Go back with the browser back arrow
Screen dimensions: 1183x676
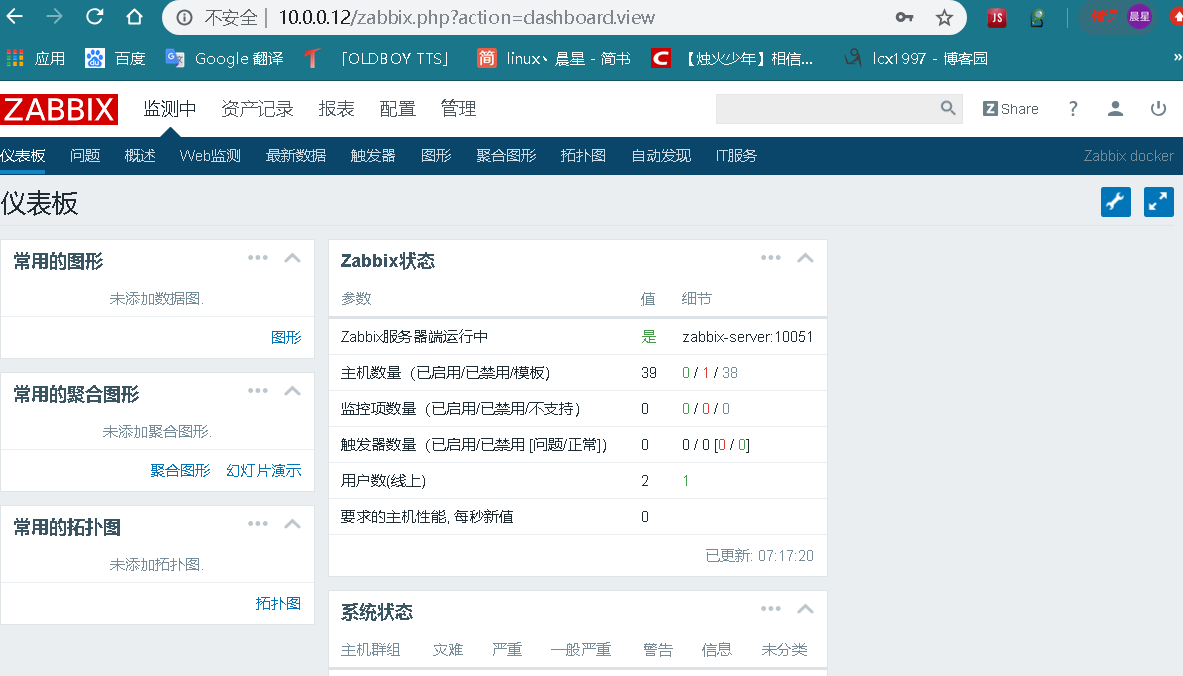15,17
